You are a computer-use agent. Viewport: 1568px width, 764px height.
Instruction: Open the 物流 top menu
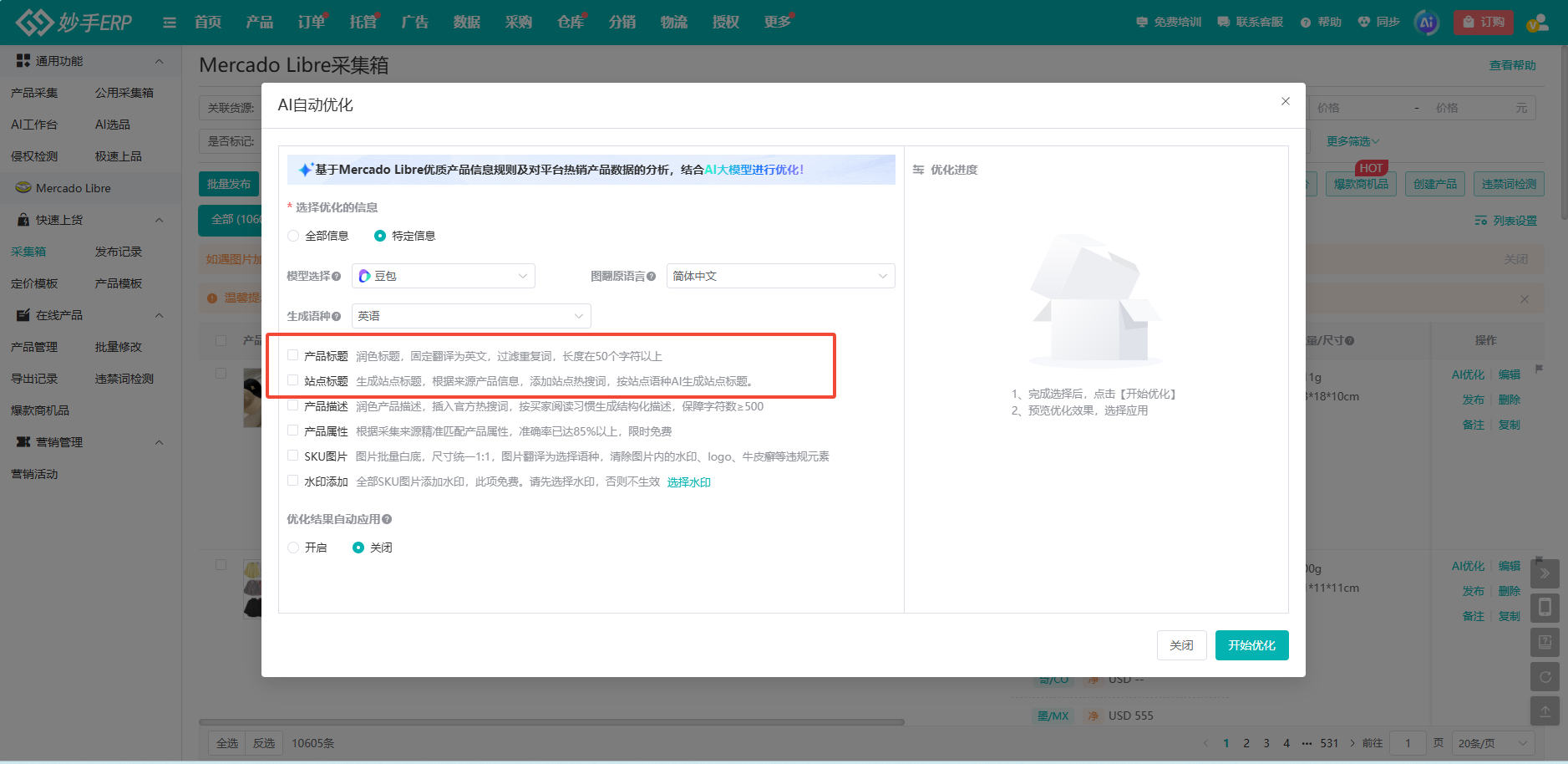[673, 22]
